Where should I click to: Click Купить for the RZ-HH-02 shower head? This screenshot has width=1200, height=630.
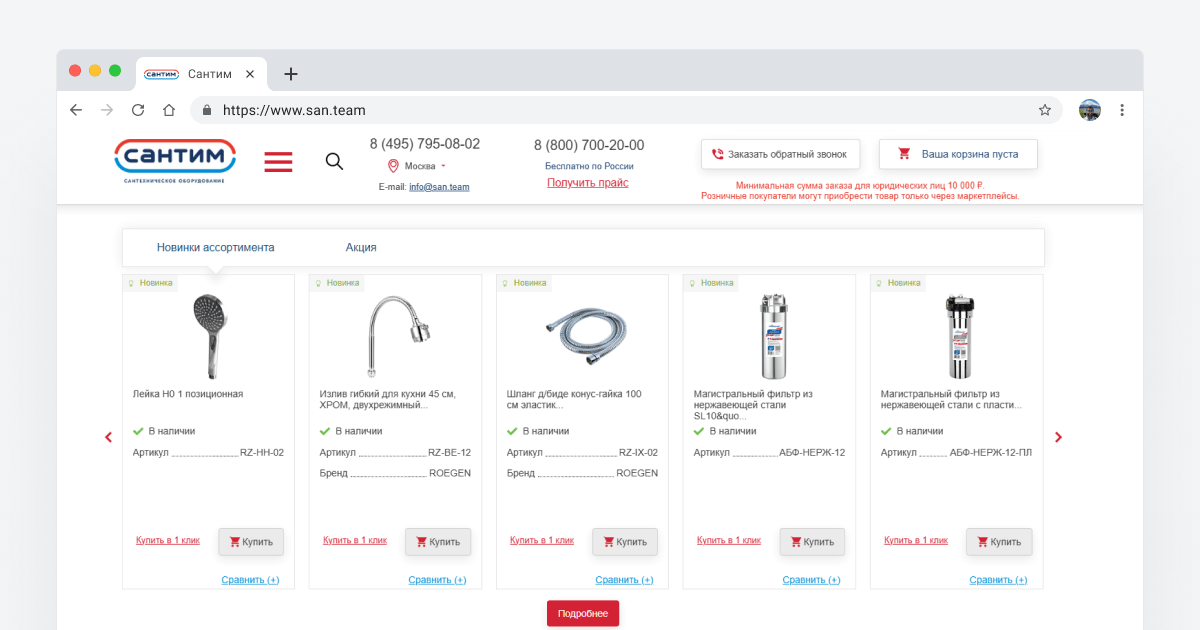251,542
